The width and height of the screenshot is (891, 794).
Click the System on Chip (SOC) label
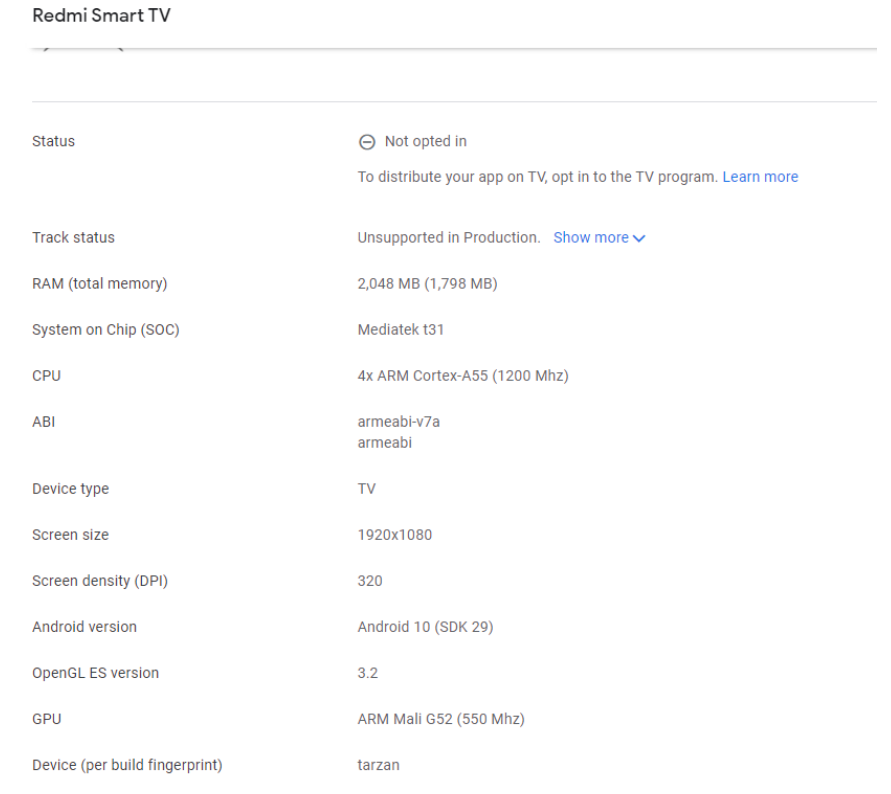click(x=106, y=330)
